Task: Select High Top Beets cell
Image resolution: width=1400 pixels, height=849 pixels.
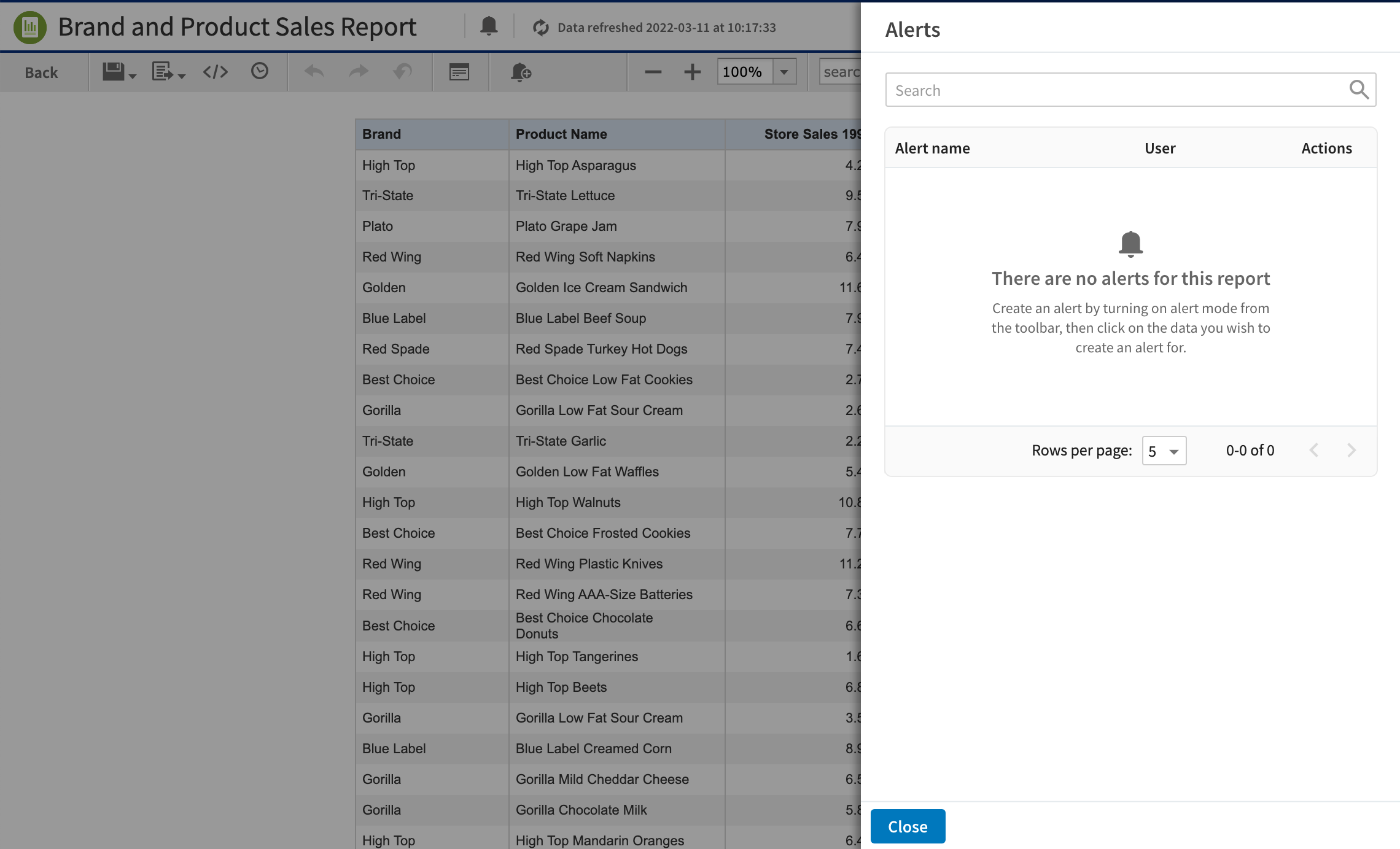Action: tap(616, 687)
